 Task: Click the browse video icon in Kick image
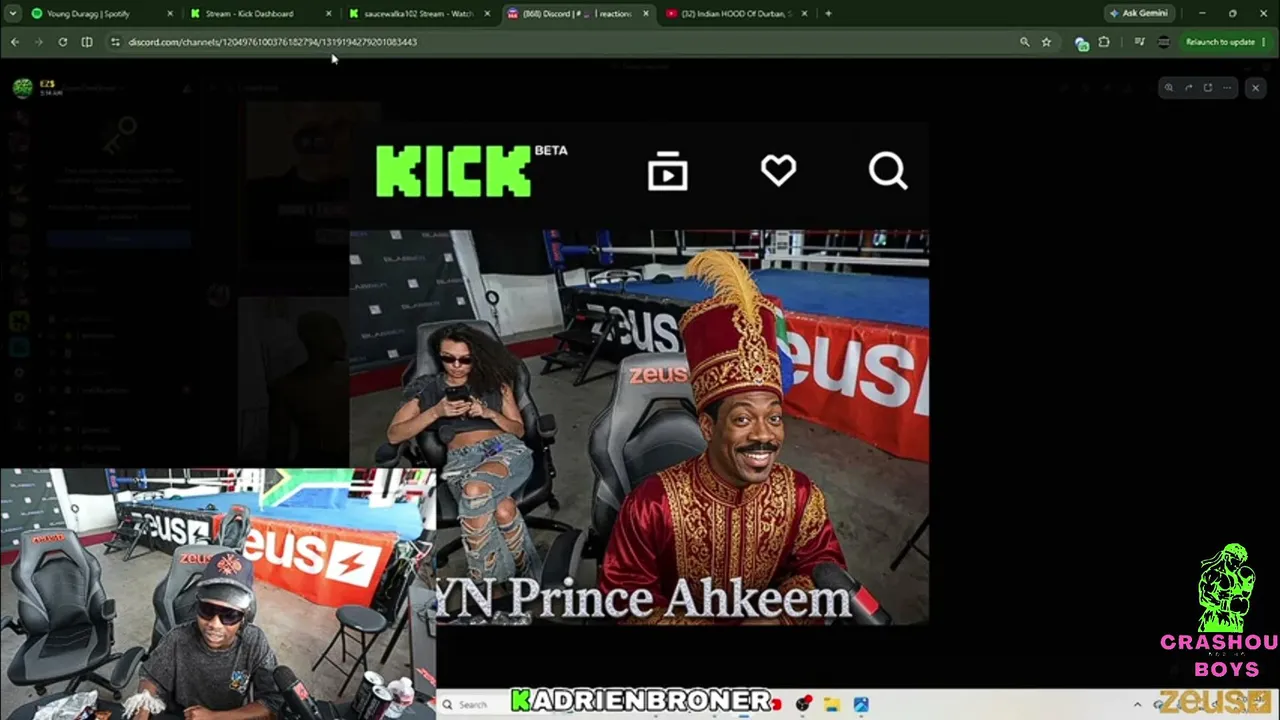667,172
